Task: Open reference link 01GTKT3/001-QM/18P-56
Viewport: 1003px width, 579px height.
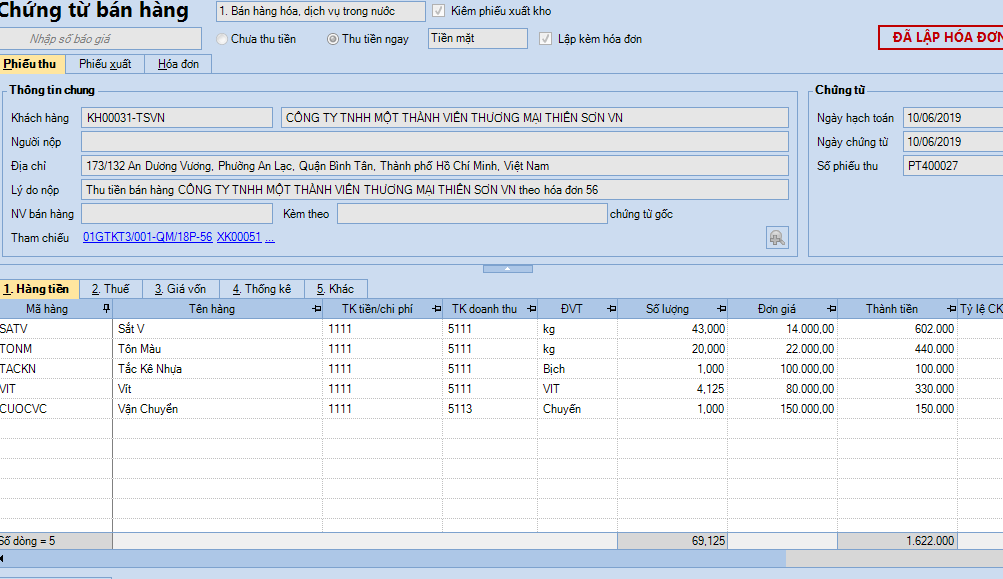Action: [147, 237]
